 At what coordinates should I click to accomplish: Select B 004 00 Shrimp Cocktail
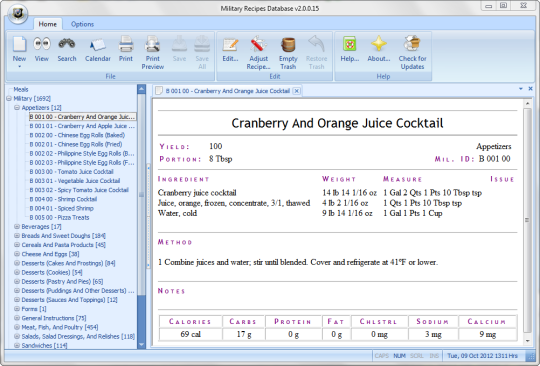tap(63, 199)
